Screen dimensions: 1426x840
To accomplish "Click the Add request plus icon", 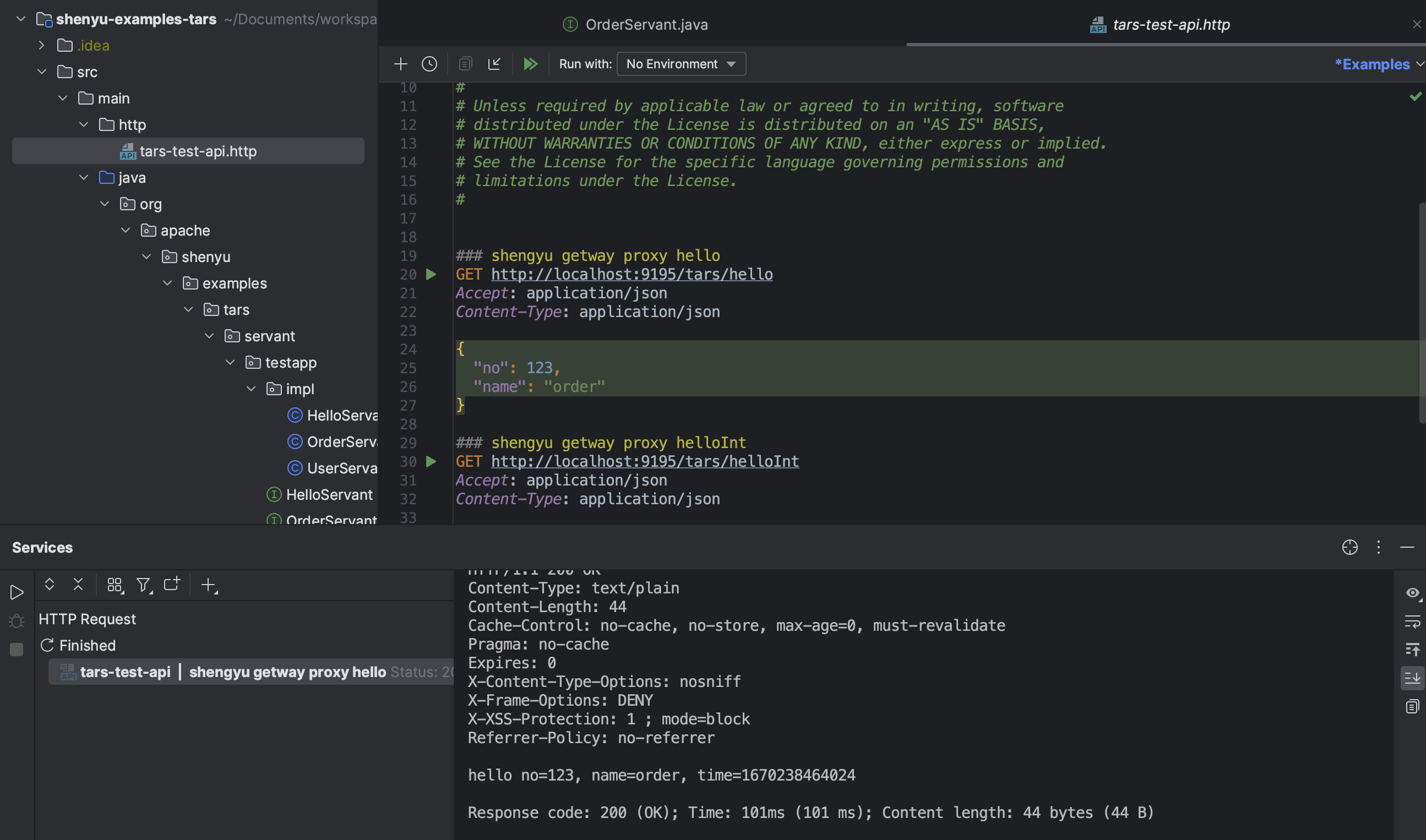I will pos(400,64).
